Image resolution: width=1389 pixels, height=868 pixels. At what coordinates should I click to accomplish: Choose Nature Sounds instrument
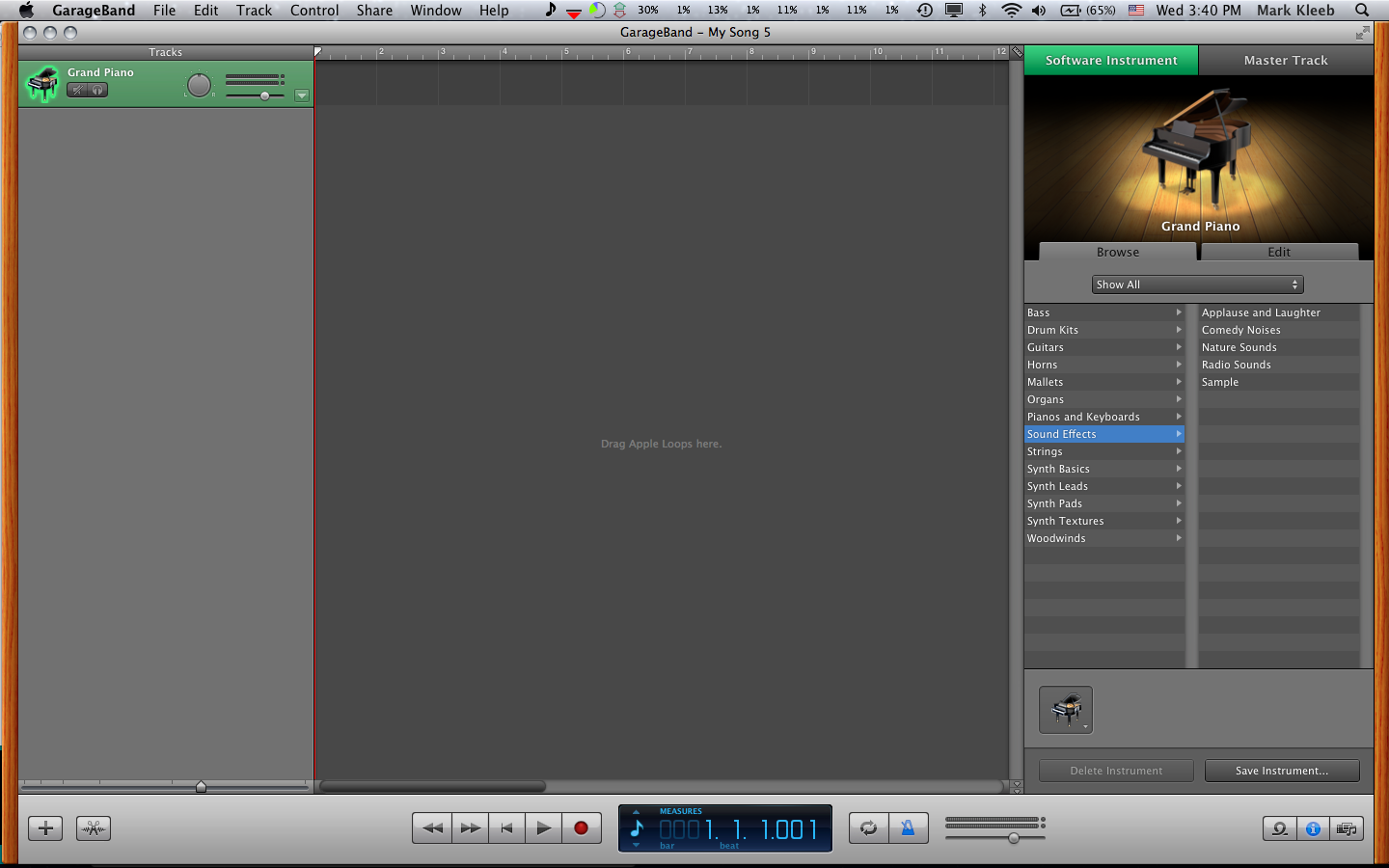click(1279, 347)
